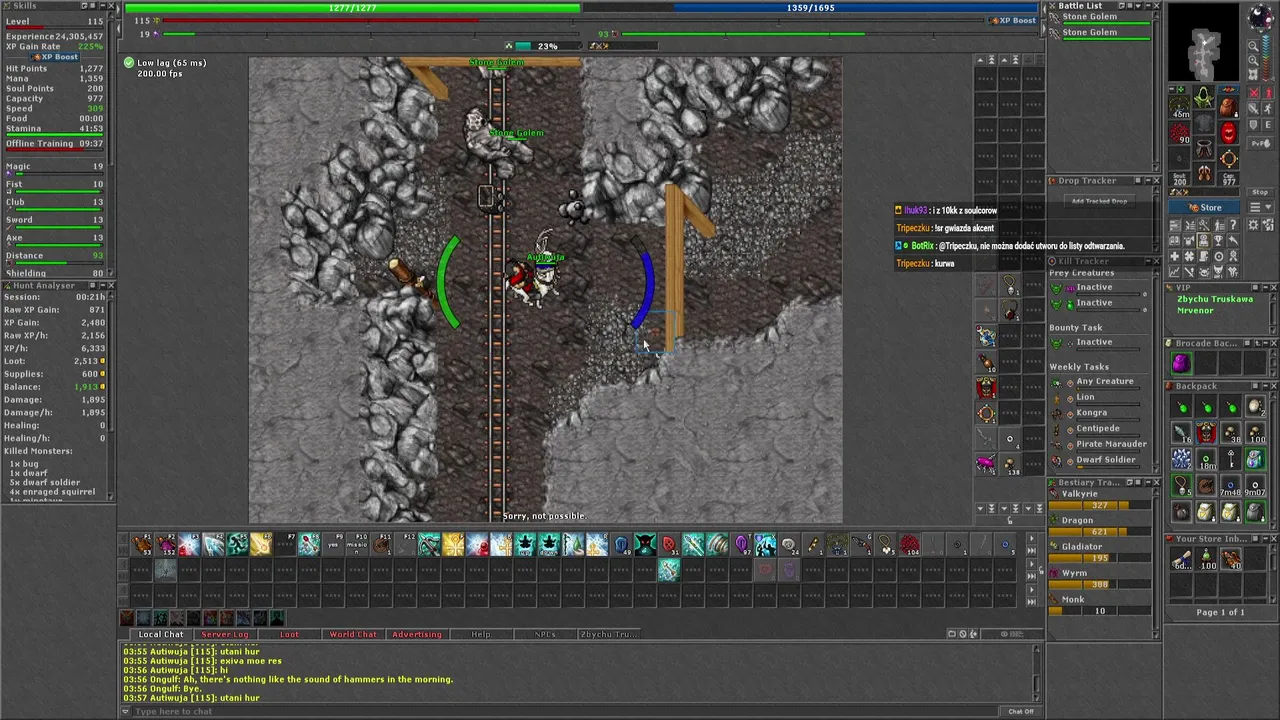Open the question mark help icon
This screenshot has height=720, width=1280.
click(1232, 226)
